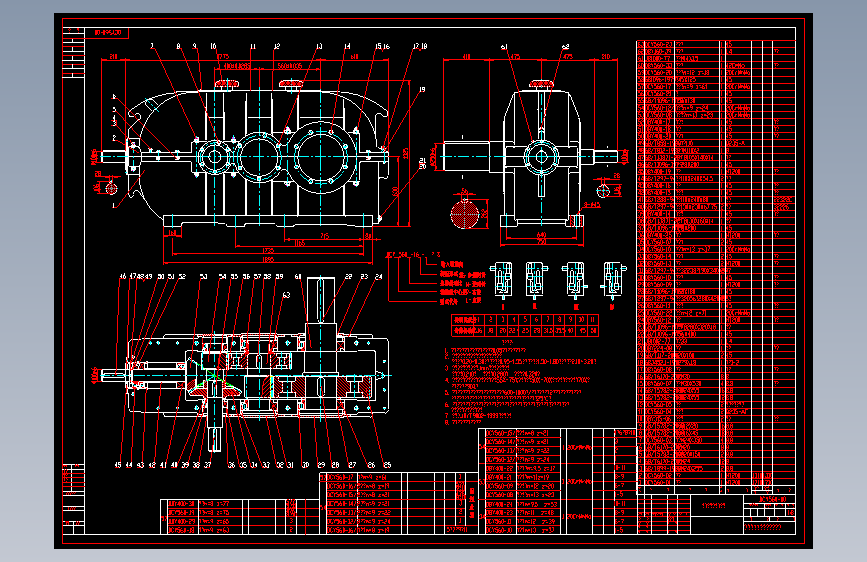Click balloon number 9 above front view

click(x=194, y=46)
